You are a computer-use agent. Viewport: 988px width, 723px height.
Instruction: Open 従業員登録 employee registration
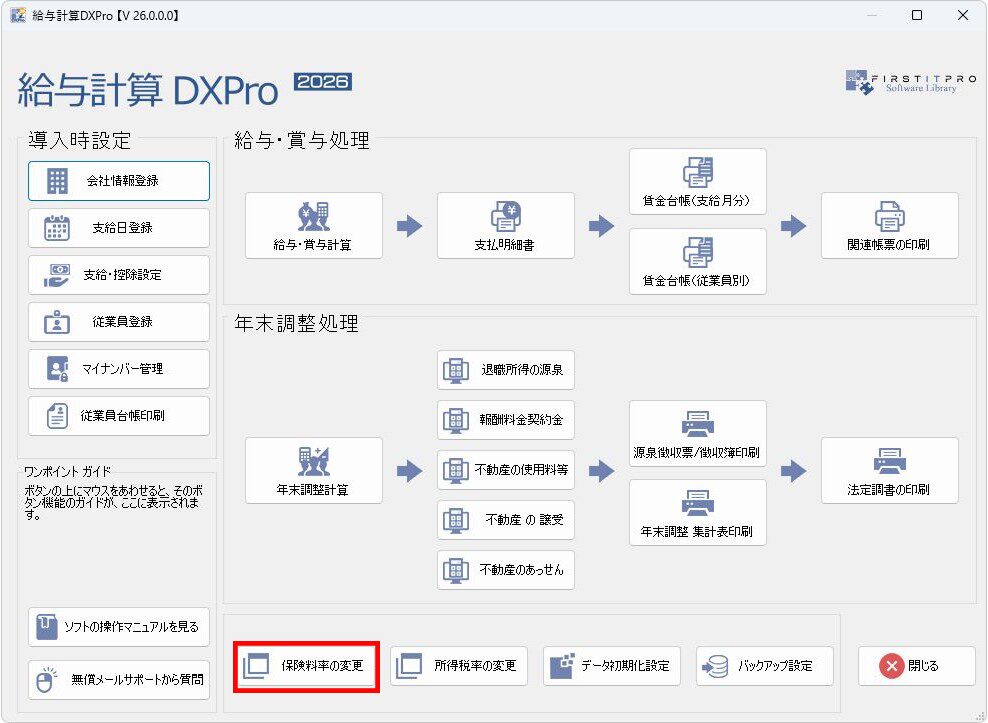(119, 322)
